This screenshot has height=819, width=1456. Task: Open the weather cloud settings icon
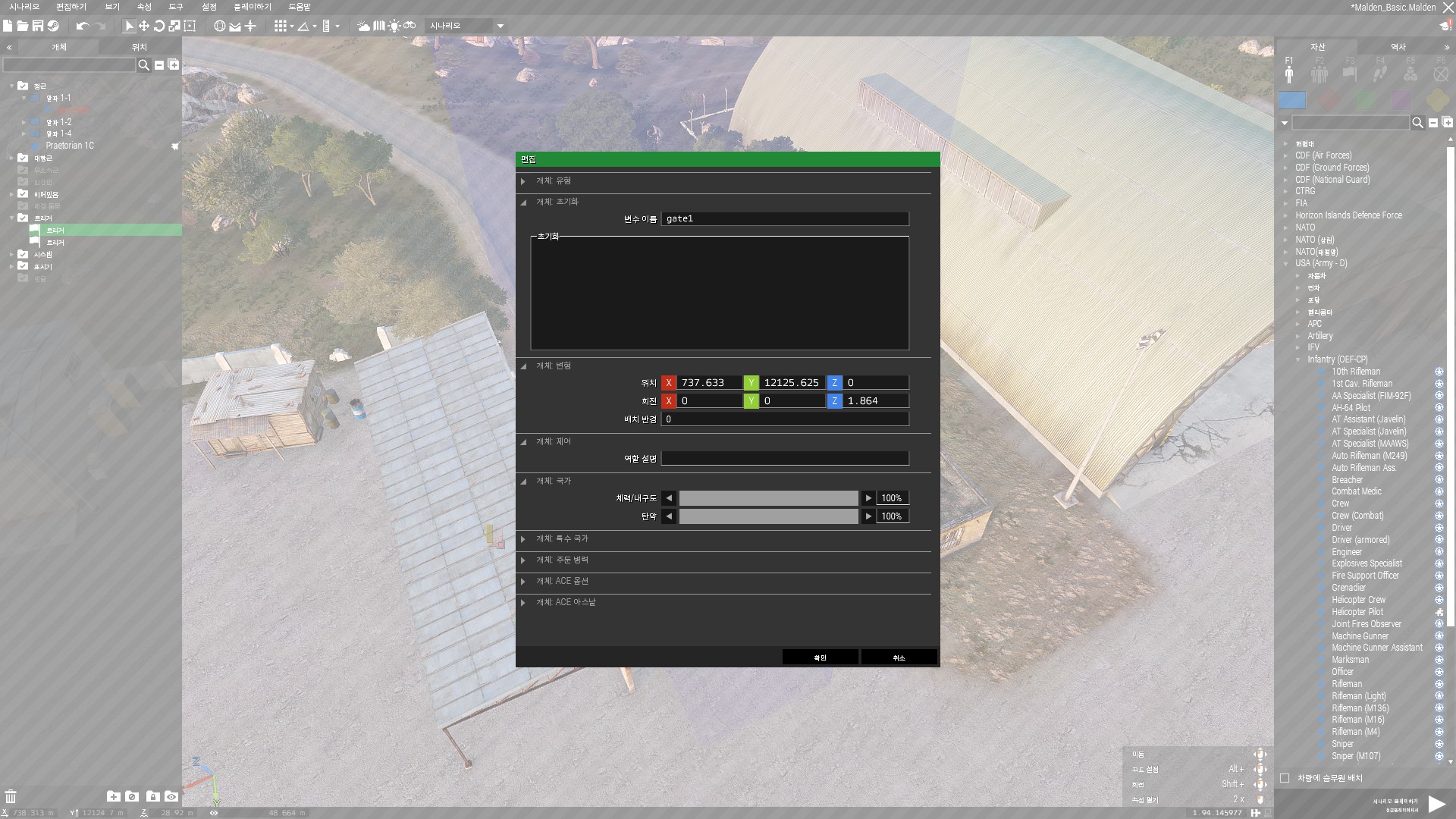click(364, 26)
